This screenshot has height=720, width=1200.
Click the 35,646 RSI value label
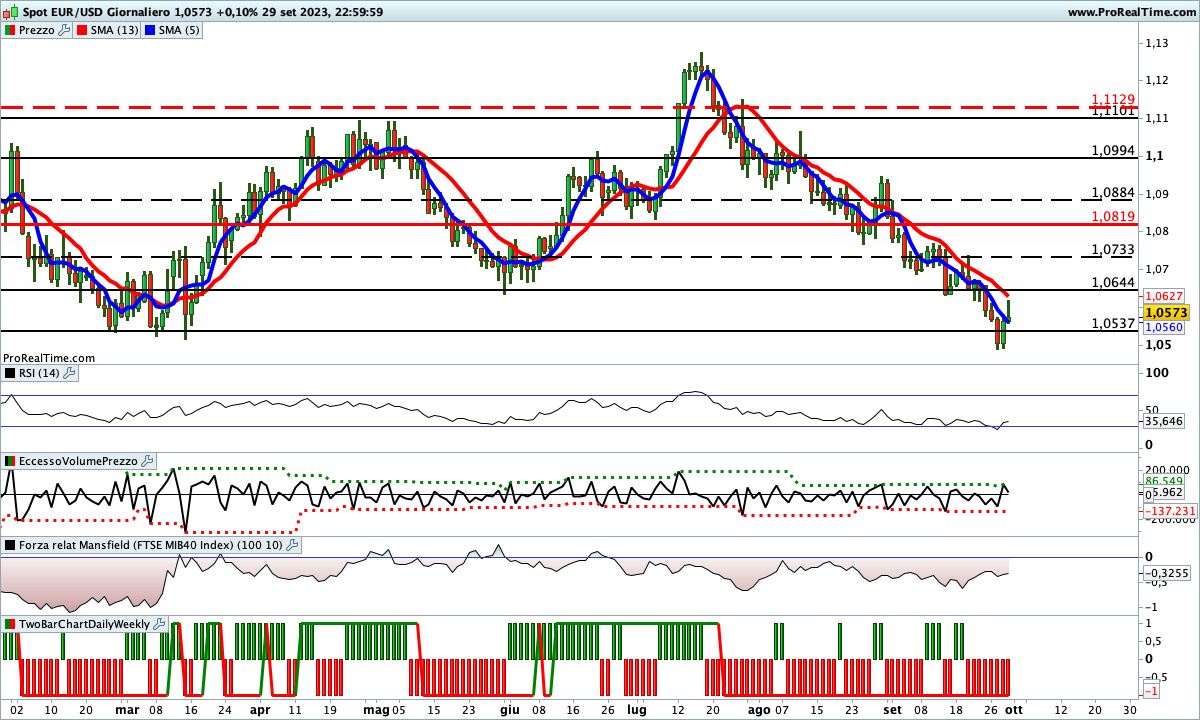1163,421
